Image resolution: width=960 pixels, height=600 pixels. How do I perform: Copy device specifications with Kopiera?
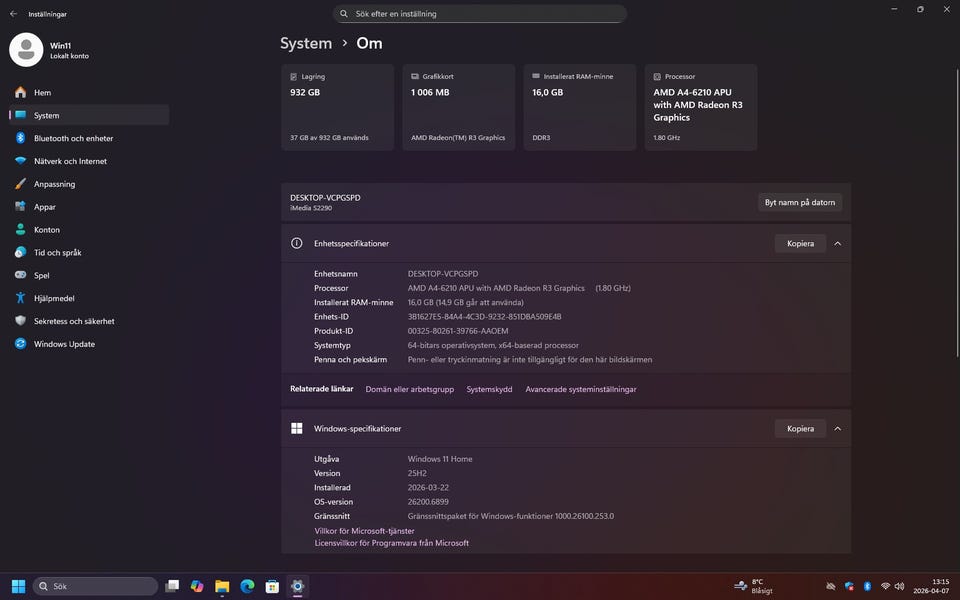[800, 243]
